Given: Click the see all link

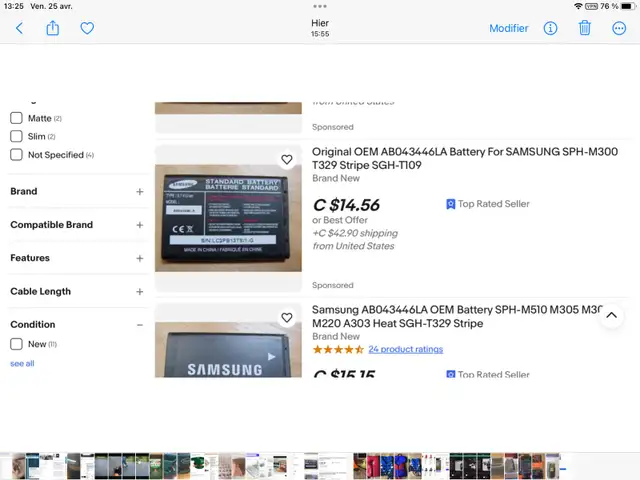Looking at the screenshot, I should [22, 363].
